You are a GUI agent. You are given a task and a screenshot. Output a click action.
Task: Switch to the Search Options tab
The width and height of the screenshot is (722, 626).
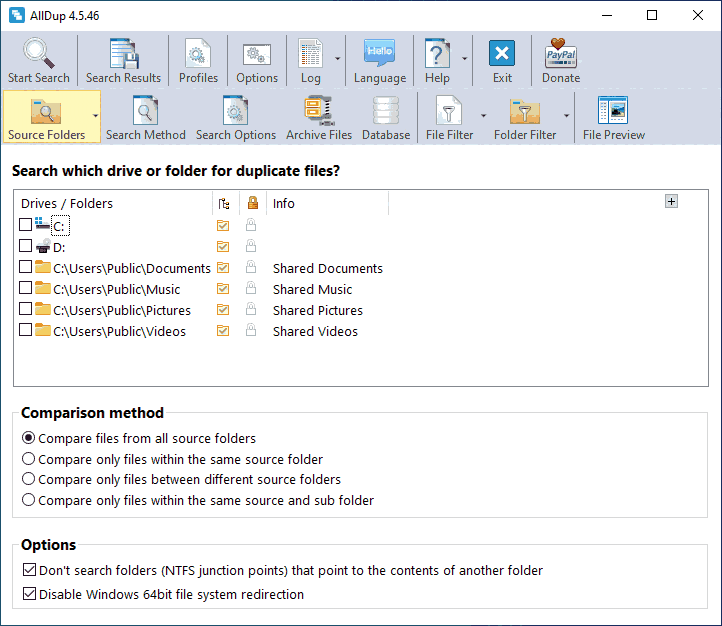coord(236,117)
